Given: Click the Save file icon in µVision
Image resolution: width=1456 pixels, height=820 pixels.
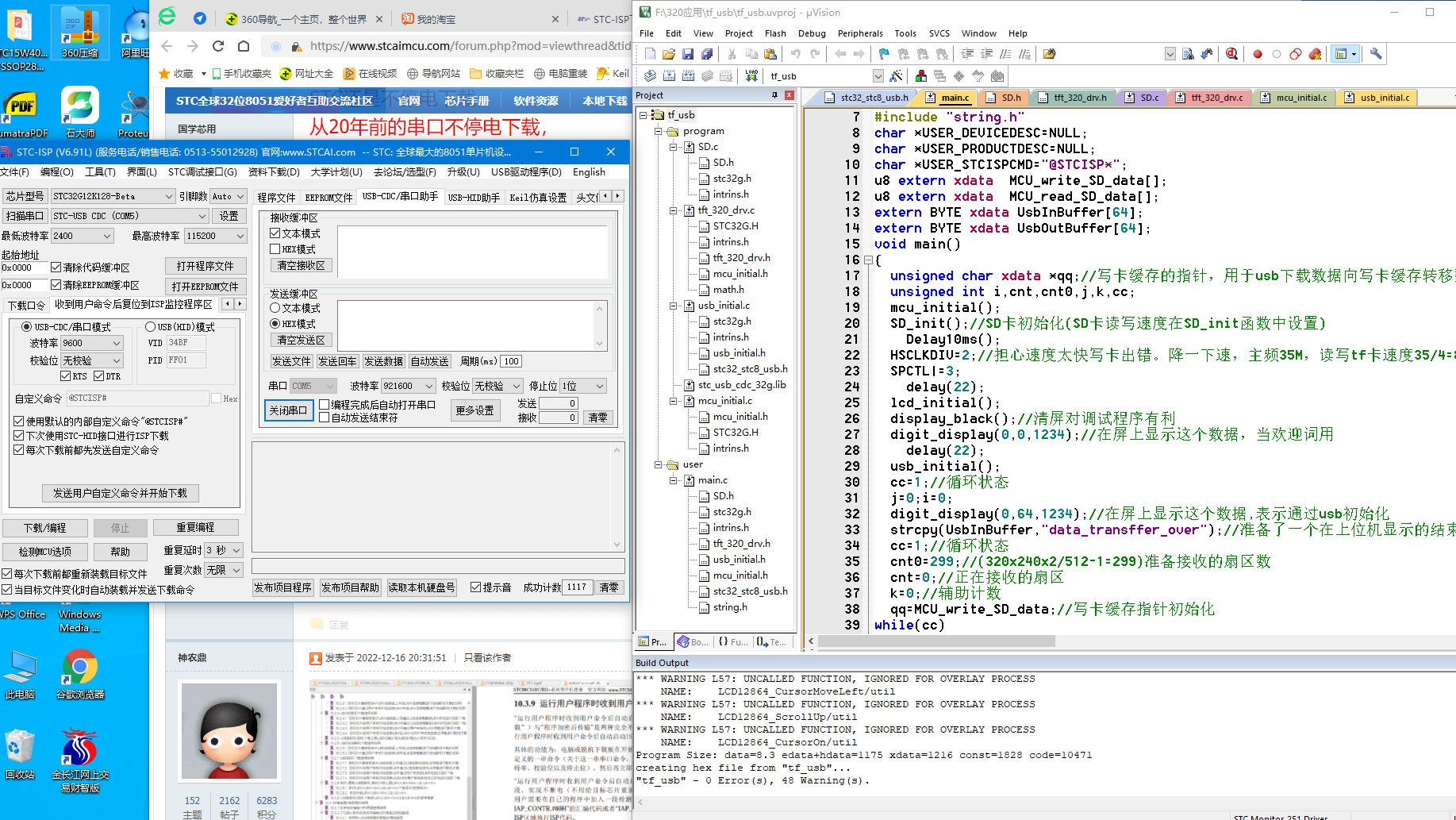Looking at the screenshot, I should pyautogui.click(x=688, y=54).
